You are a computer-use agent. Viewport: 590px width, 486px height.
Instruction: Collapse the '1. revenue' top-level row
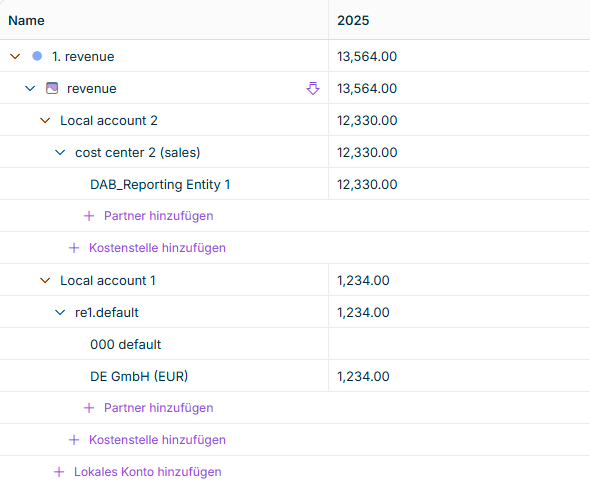(x=15, y=56)
